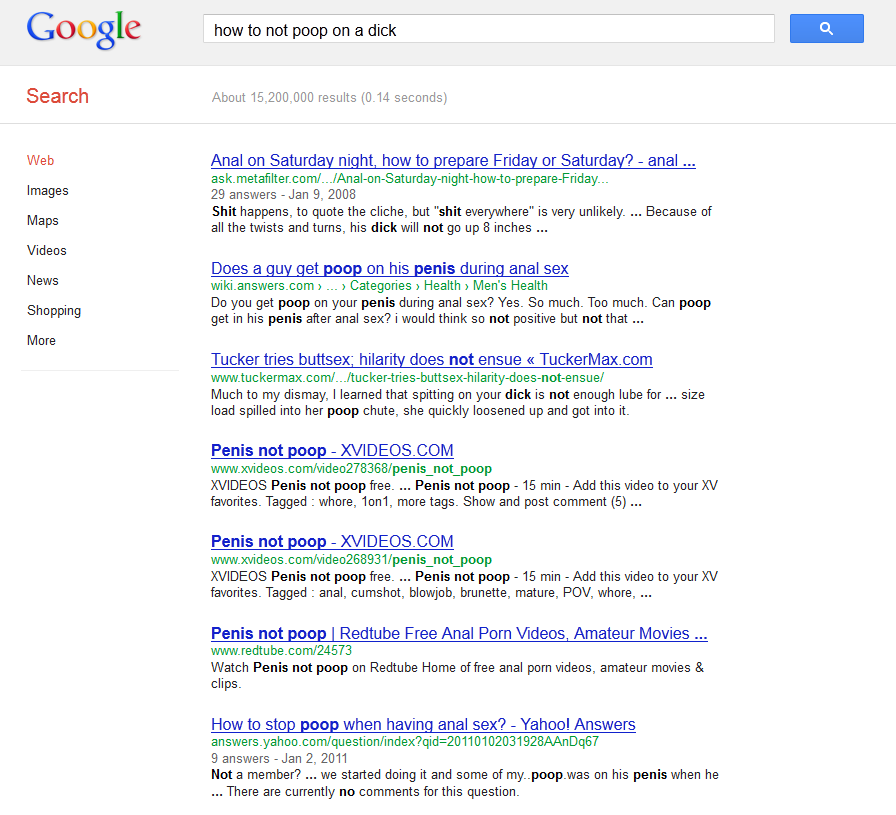
Task: Click the snippet mentioning 'Tagged : whore, 1on1'
Action: pos(464,494)
